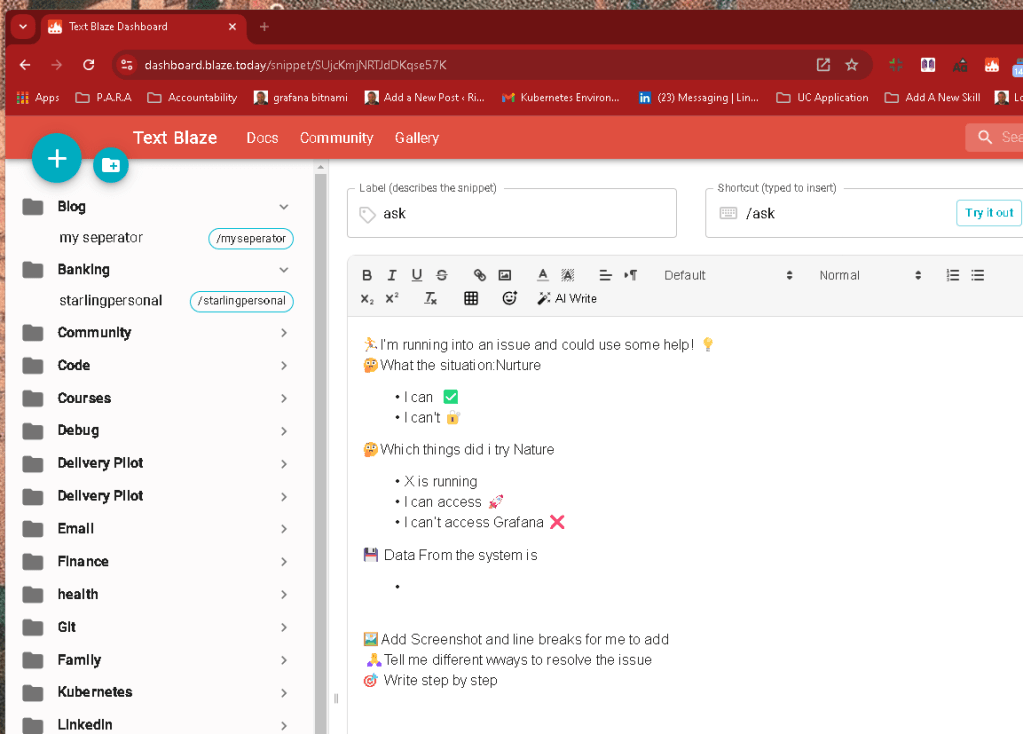Expand the health folder
The image size is (1023, 734).
pos(284,594)
